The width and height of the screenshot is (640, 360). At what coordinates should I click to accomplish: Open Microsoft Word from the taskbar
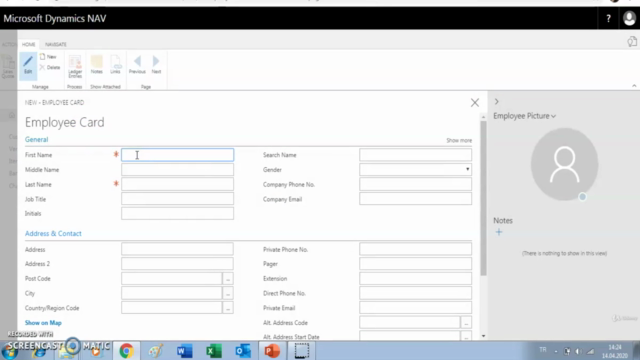click(x=184, y=351)
